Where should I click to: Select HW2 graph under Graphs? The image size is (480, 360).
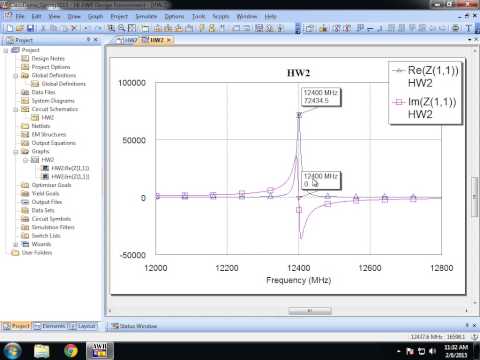coord(48,160)
